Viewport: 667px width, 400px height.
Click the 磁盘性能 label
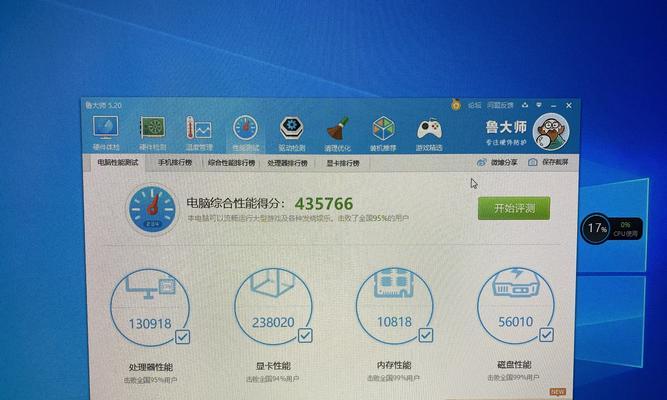pyautogui.click(x=514, y=365)
